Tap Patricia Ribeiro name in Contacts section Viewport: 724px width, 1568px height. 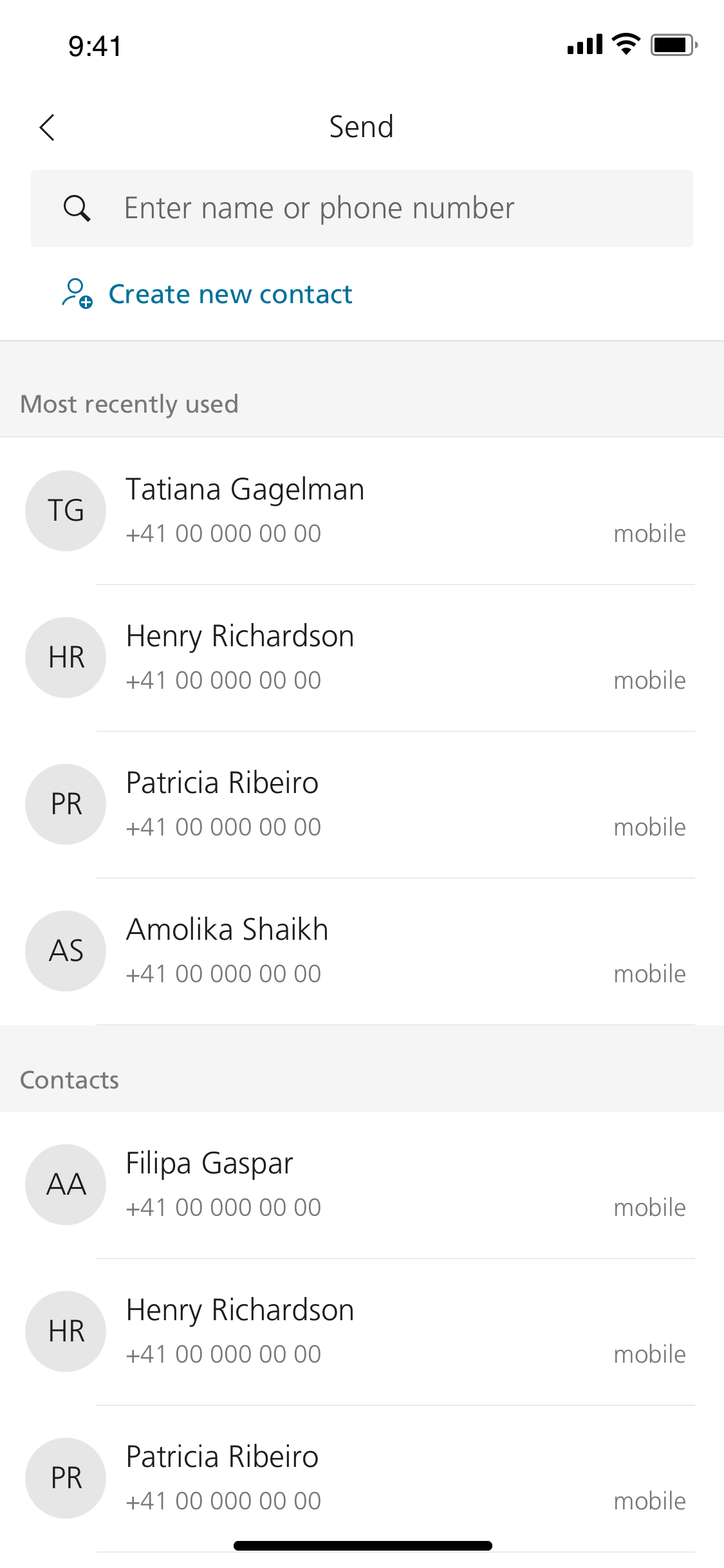[222, 1457]
